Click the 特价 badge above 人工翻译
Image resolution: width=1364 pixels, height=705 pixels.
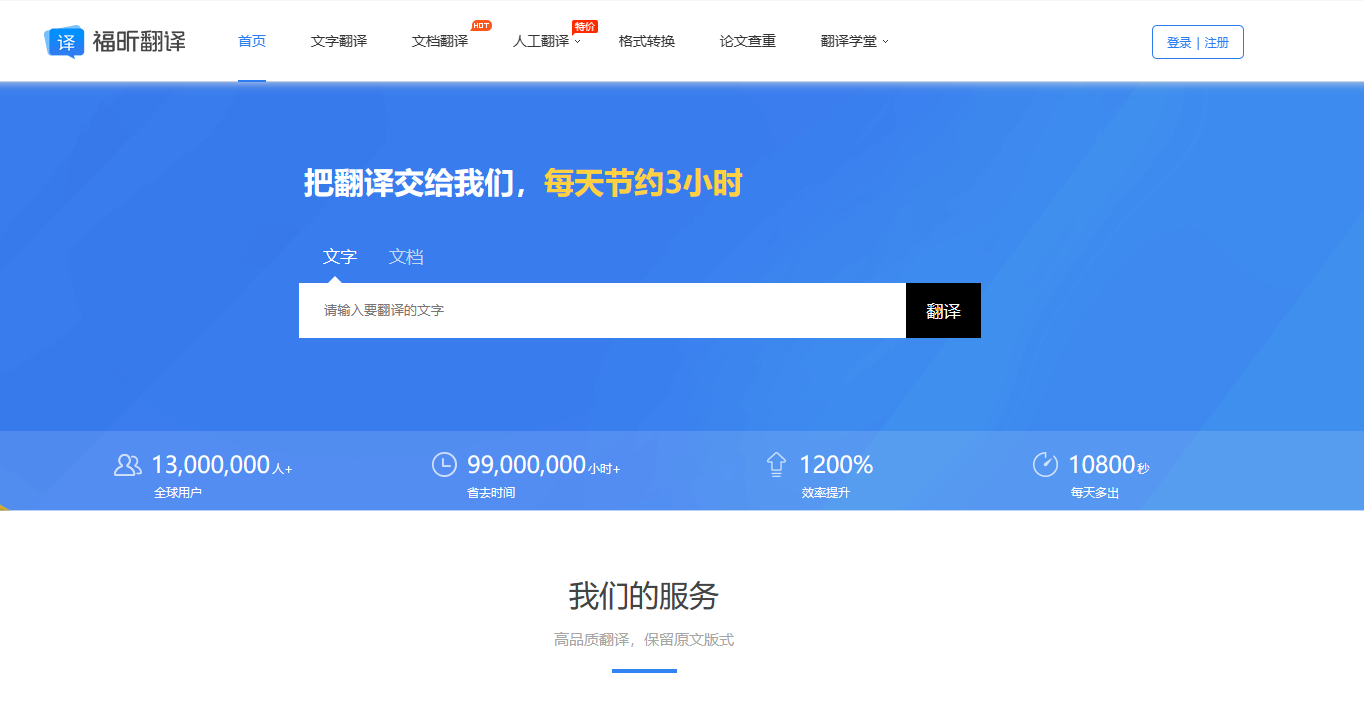pos(585,26)
